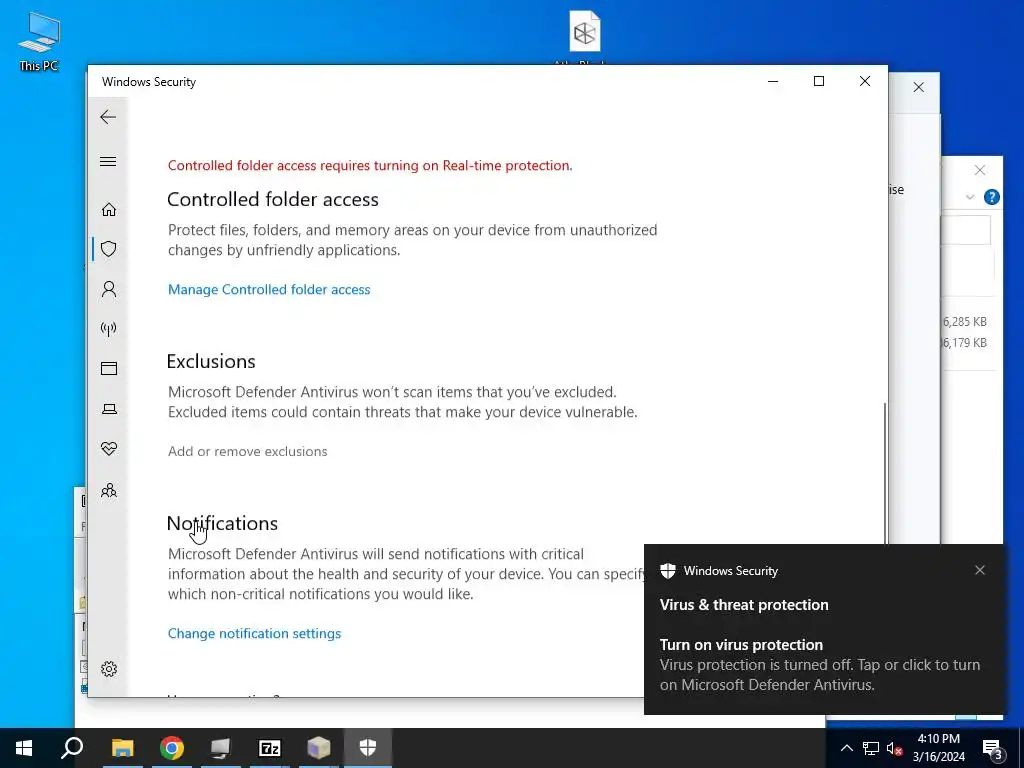Image resolution: width=1024 pixels, height=768 pixels.
Task: Open Device performance & health heart icon
Action: point(108,449)
